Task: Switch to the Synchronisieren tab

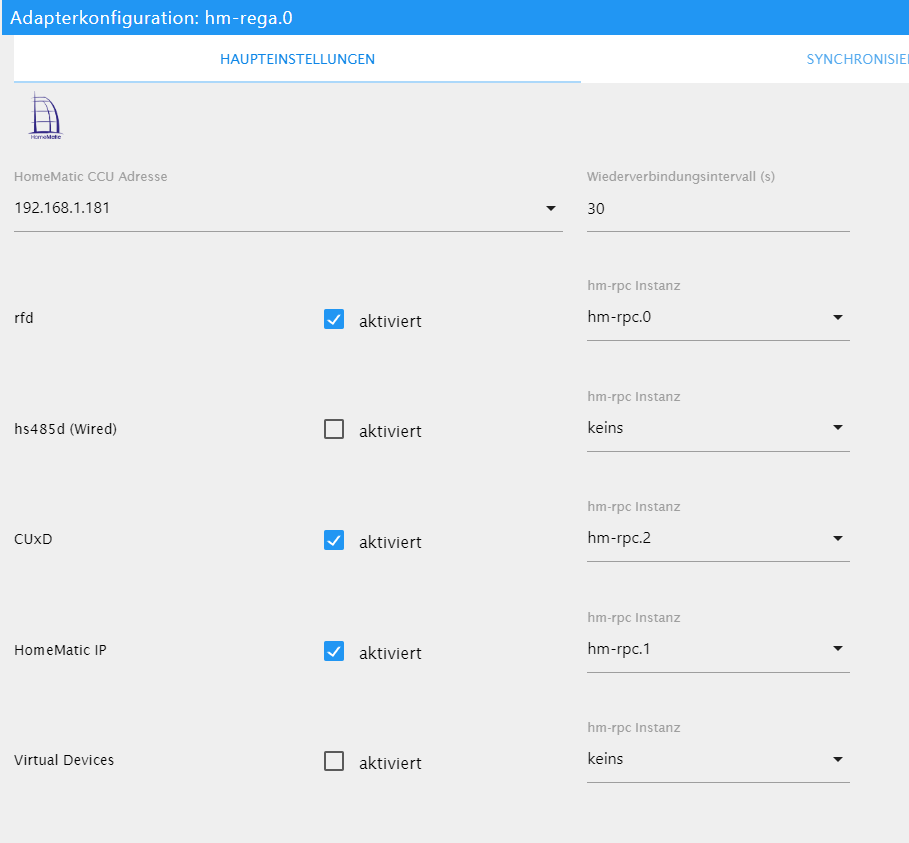Action: pyautogui.click(x=856, y=60)
